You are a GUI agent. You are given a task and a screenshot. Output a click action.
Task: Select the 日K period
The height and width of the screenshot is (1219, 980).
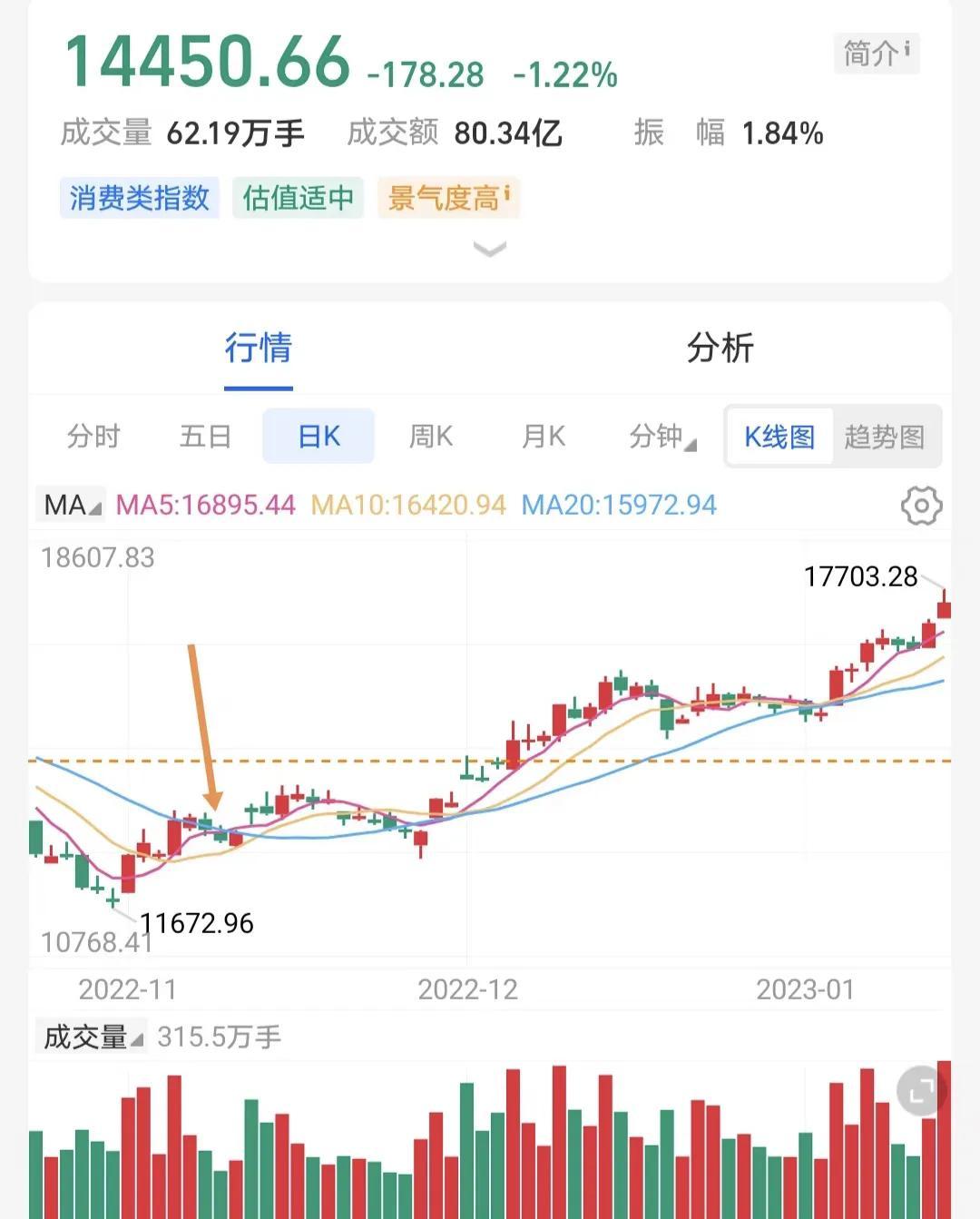318,437
